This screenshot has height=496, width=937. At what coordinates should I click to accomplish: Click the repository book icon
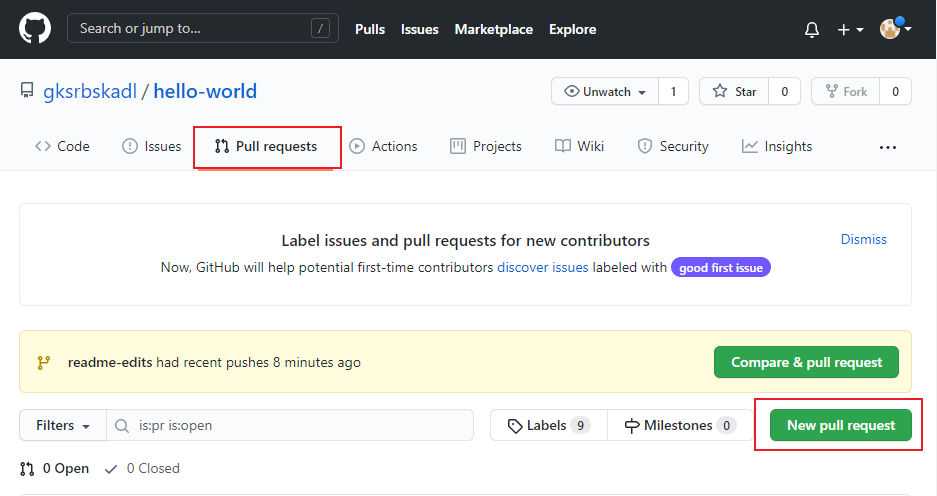27,90
